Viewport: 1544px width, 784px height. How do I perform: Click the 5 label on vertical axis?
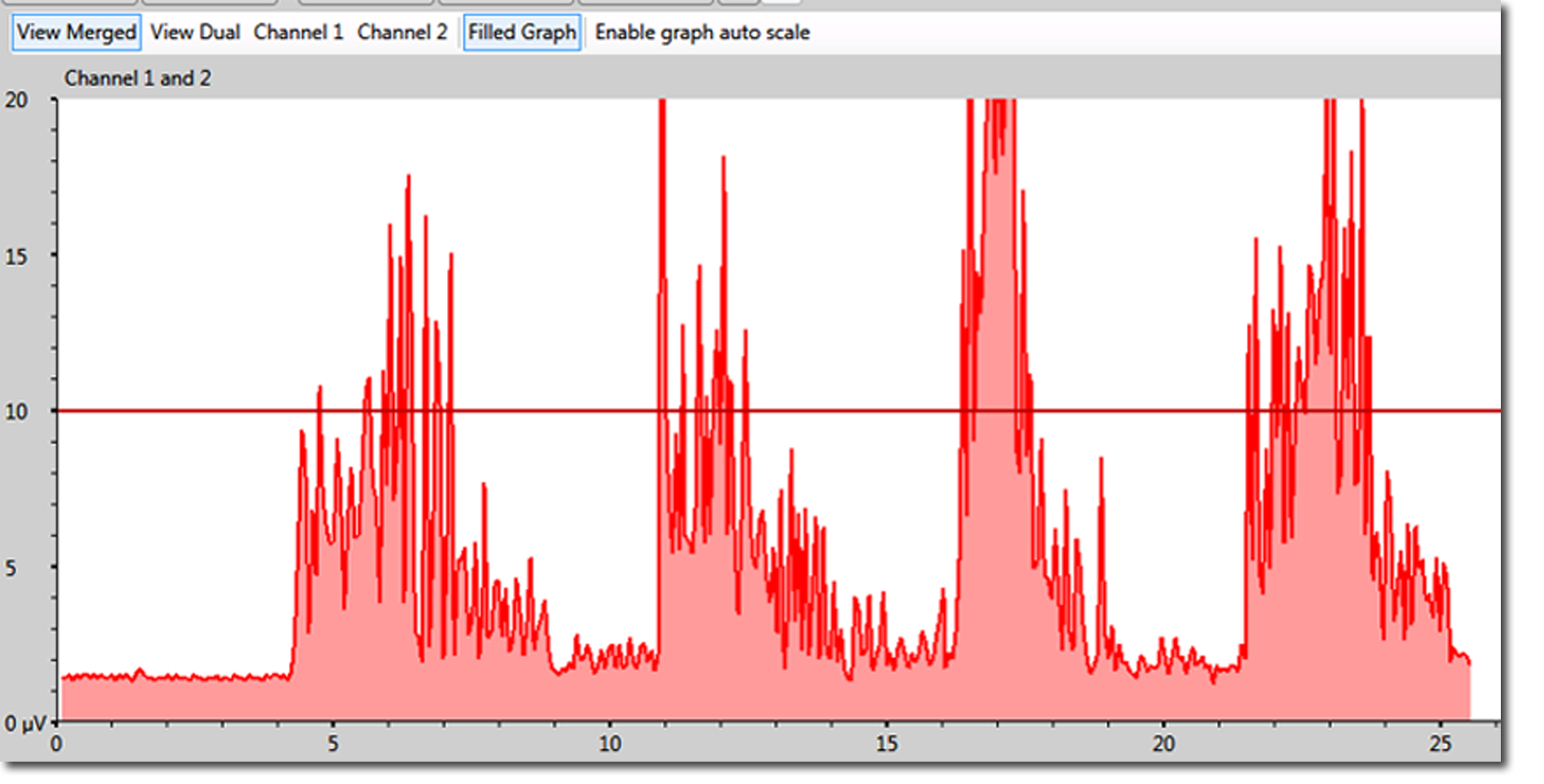(11, 569)
